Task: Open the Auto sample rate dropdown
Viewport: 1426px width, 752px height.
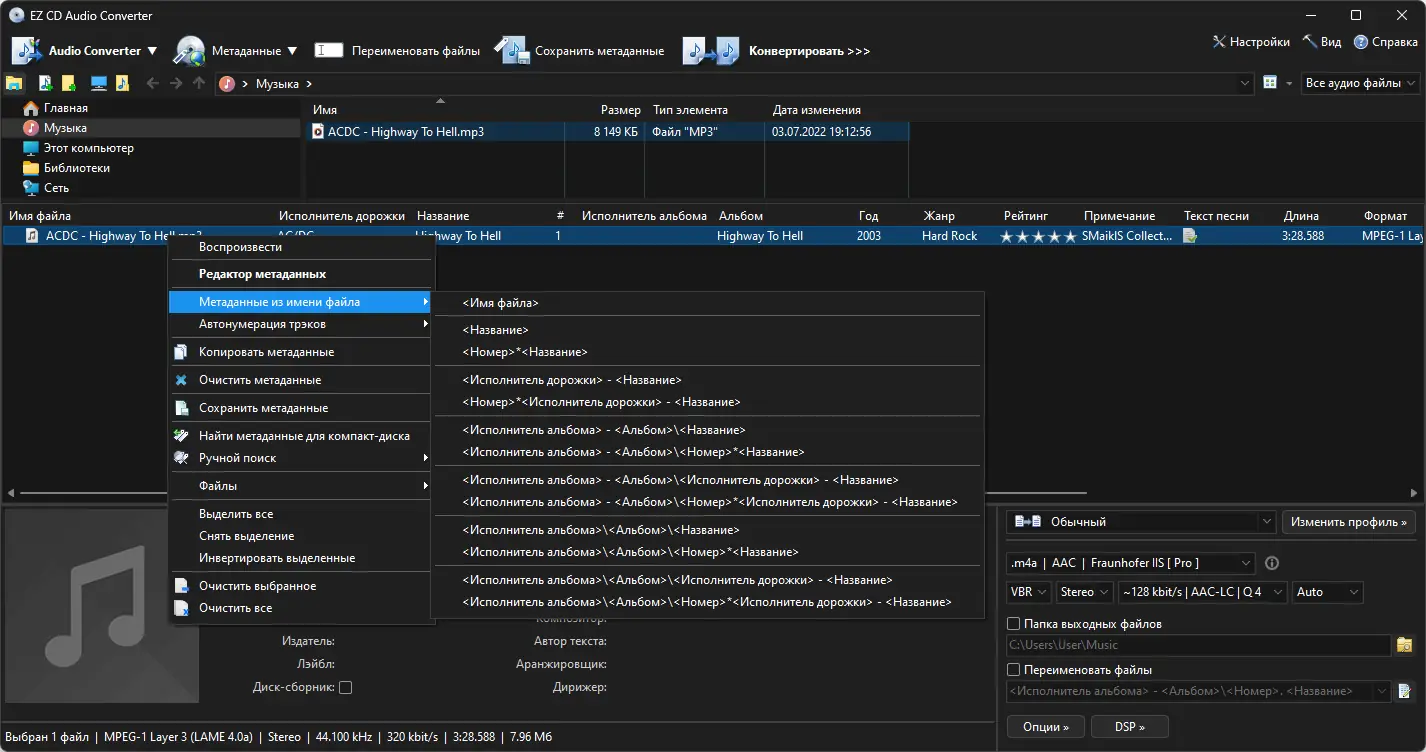Action: pyautogui.click(x=1327, y=592)
